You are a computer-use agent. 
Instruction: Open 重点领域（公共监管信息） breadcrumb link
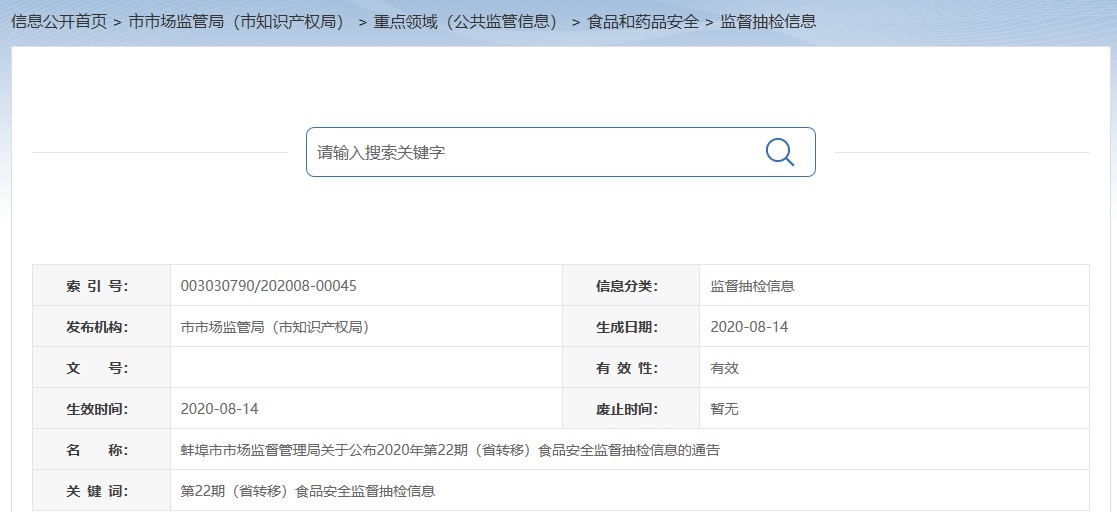tap(466, 21)
